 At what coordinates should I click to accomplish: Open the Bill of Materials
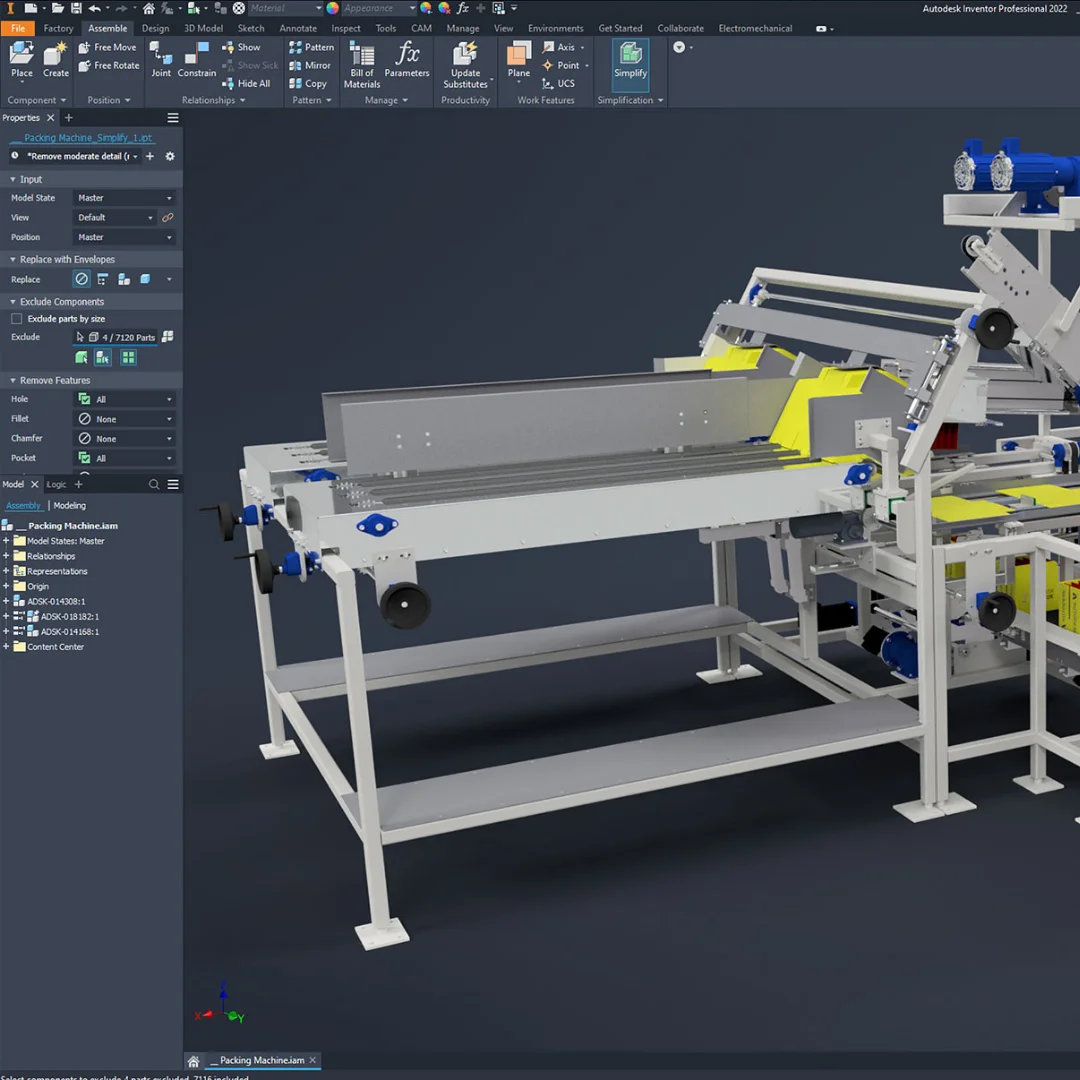(x=362, y=64)
